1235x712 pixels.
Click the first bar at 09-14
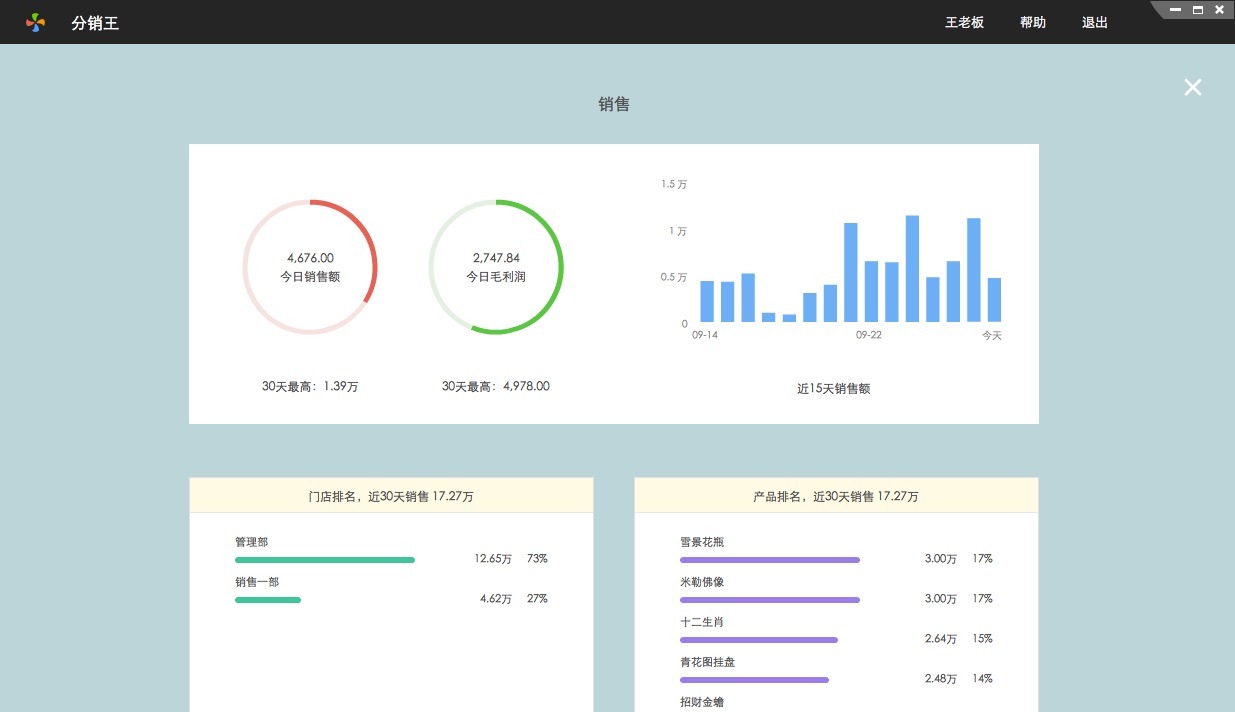click(707, 301)
